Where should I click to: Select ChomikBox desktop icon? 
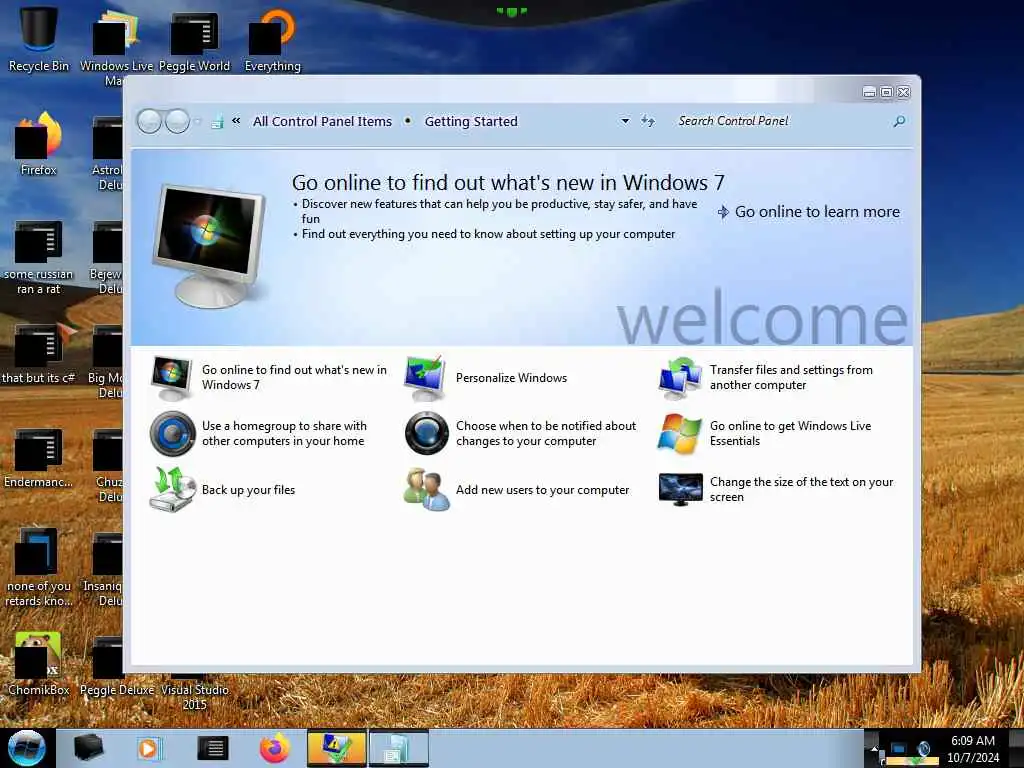(x=39, y=663)
